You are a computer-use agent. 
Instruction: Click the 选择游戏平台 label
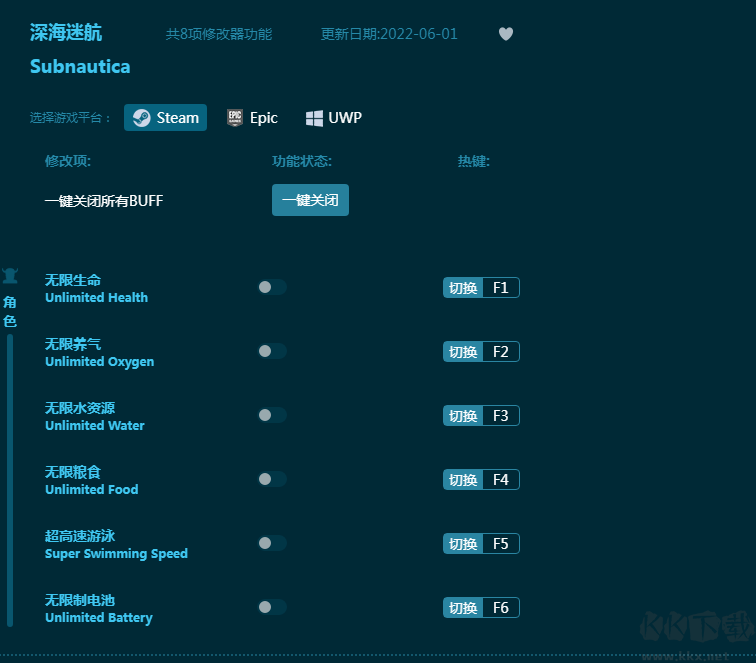(70, 118)
